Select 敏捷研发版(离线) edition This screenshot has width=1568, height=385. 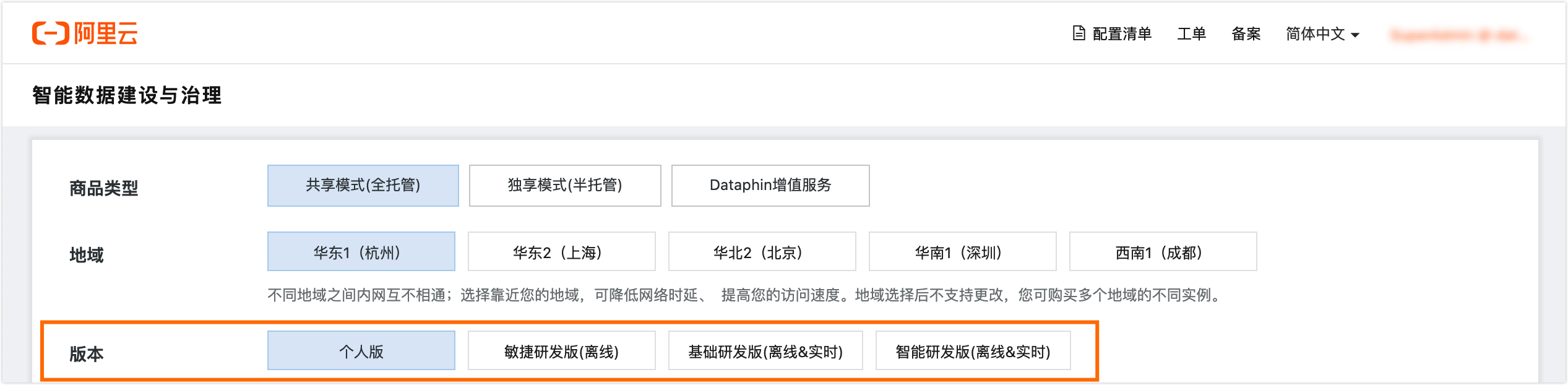point(562,350)
